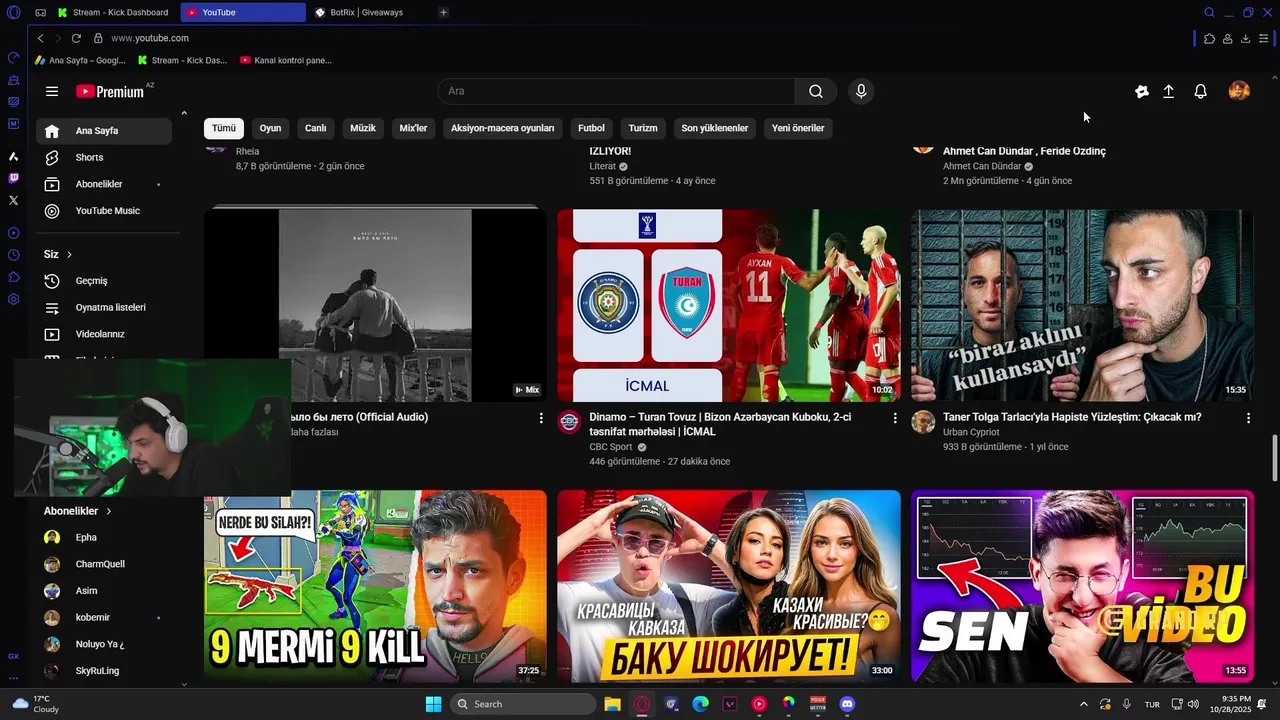Click the search magnifier button

click(x=816, y=91)
